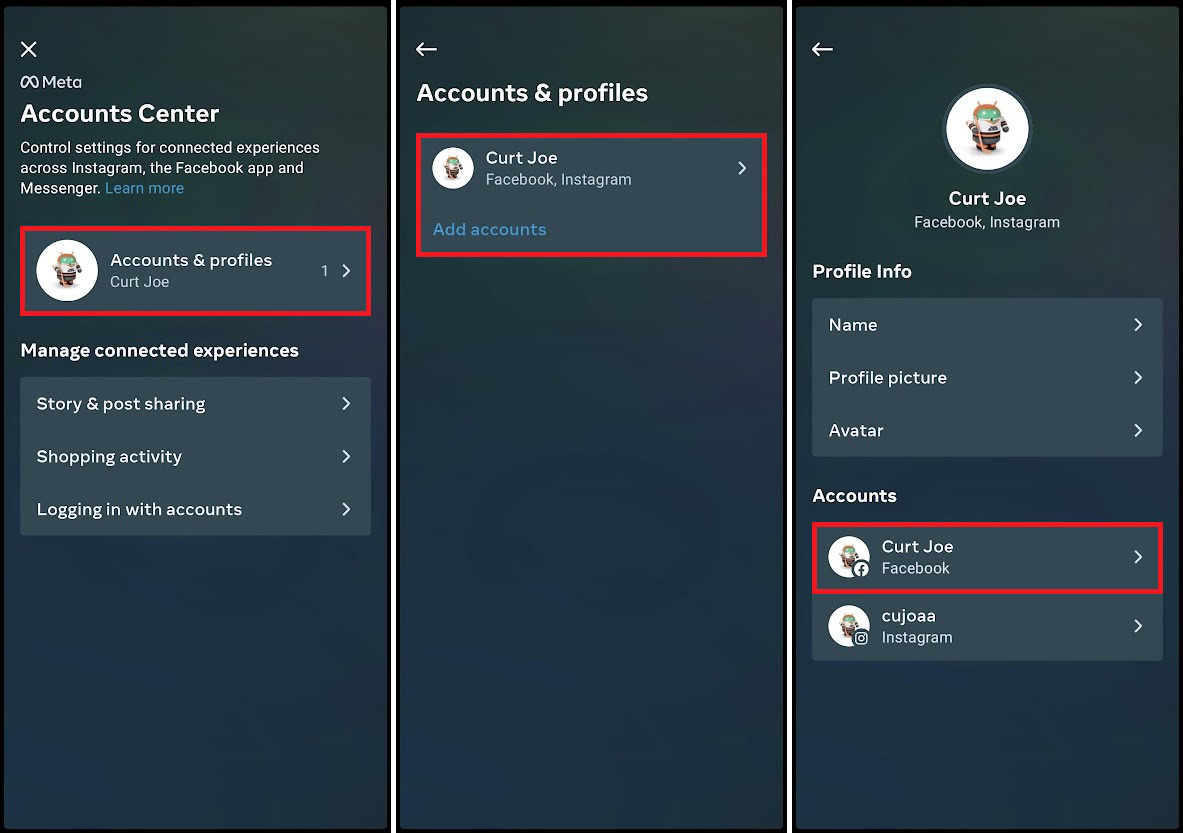1183x833 pixels.
Task: Select the Curt Joe Facebook account row
Action: [x=987, y=557]
